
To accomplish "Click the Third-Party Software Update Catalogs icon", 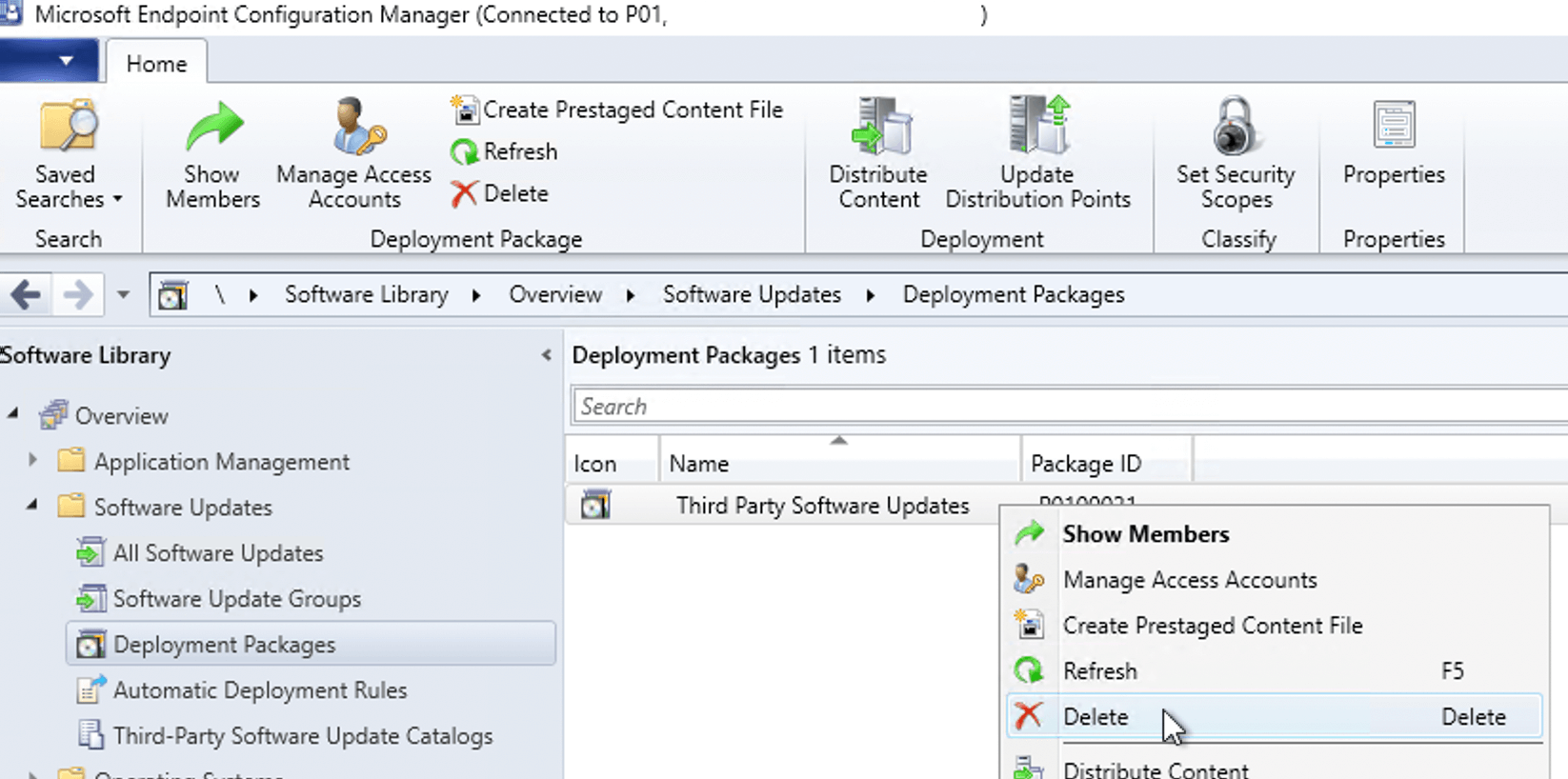I will [90, 735].
